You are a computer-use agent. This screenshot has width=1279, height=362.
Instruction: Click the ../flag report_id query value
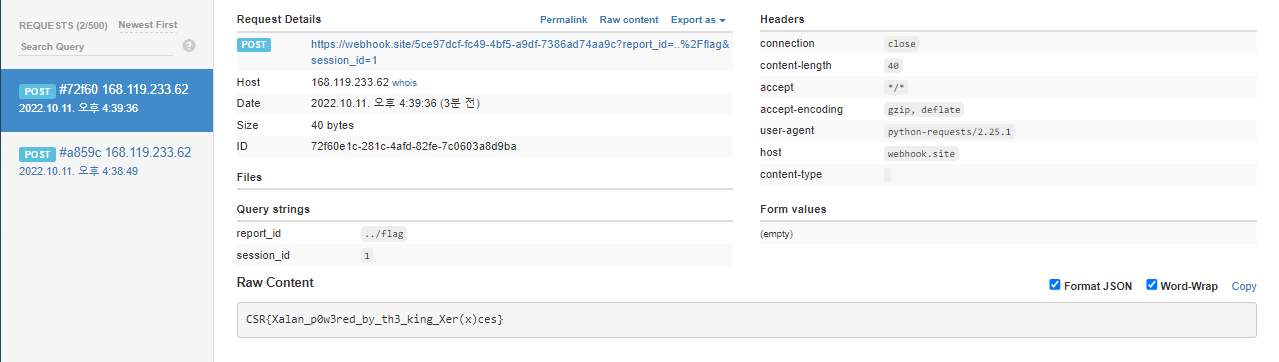(x=384, y=234)
